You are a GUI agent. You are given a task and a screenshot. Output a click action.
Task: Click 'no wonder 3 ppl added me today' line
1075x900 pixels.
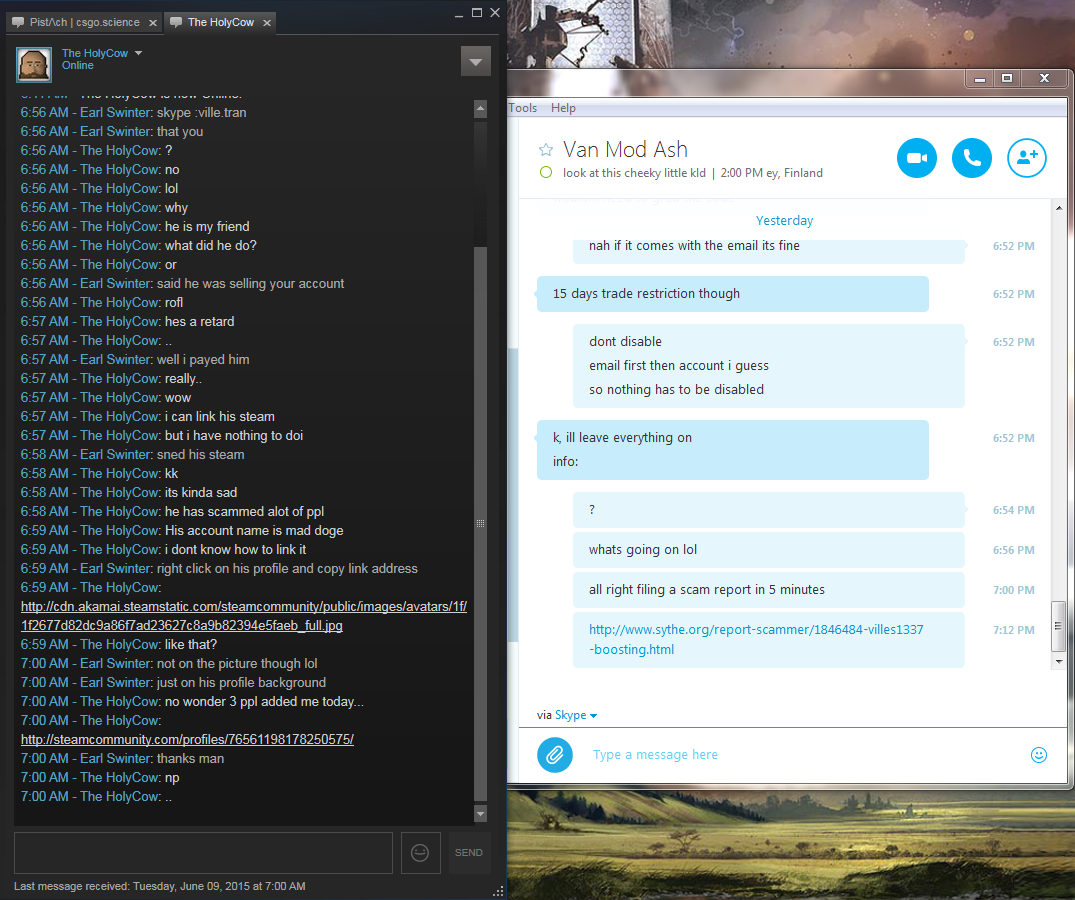click(x=192, y=702)
